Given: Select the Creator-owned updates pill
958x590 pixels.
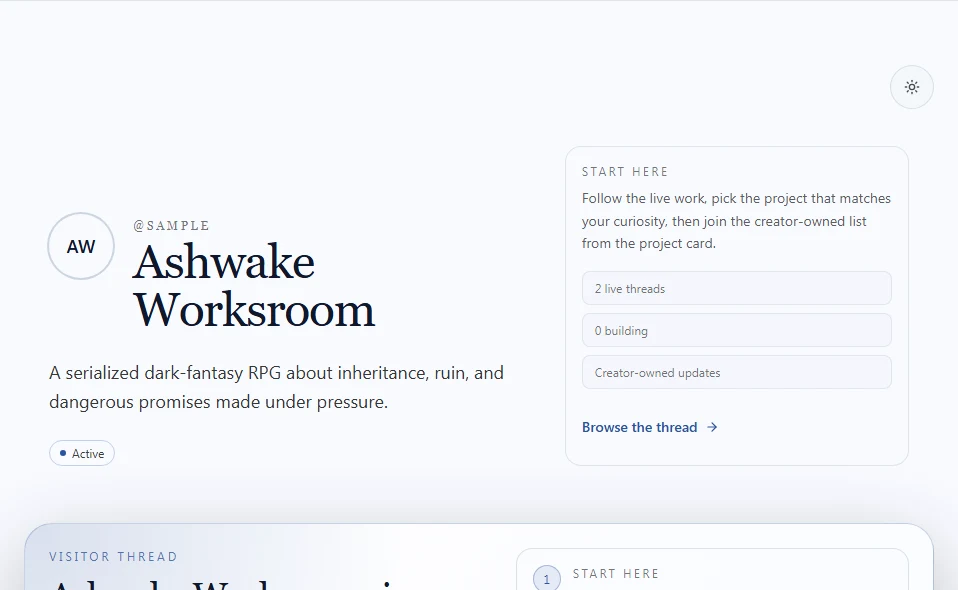Looking at the screenshot, I should [x=736, y=373].
